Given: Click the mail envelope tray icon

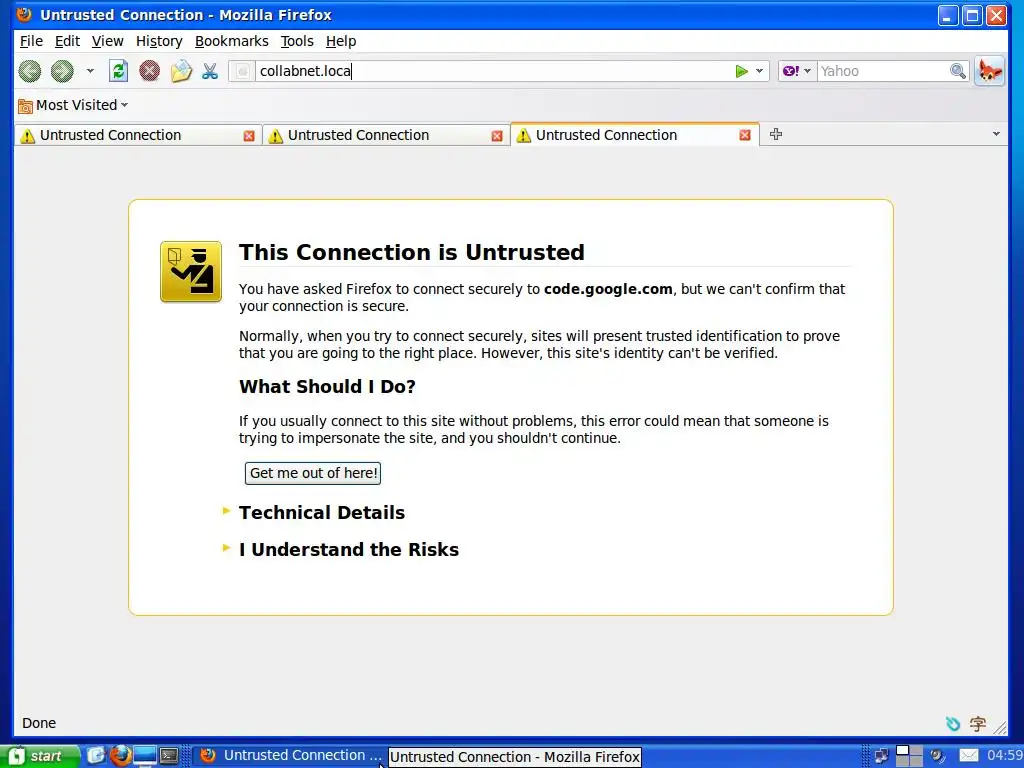Looking at the screenshot, I should pyautogui.click(x=968, y=756).
